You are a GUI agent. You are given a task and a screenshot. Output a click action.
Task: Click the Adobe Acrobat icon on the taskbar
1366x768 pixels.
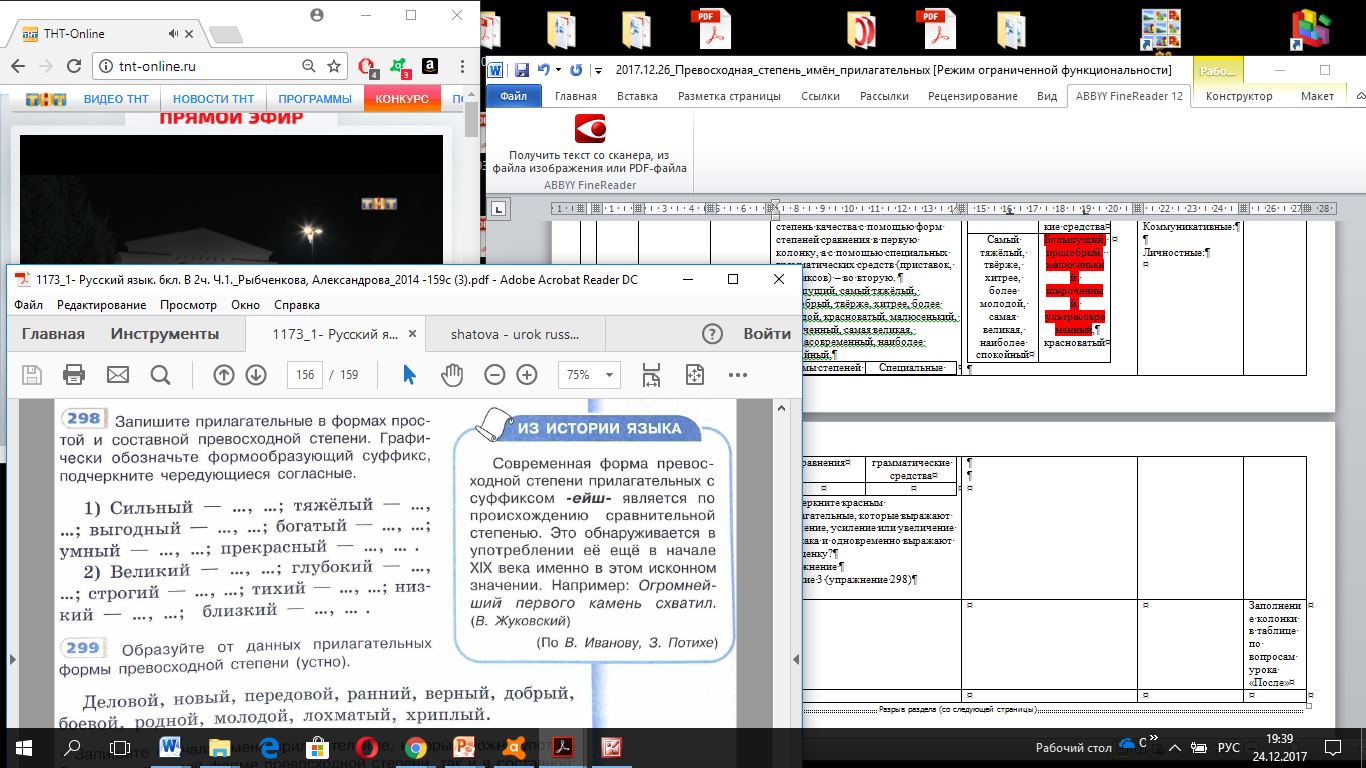563,747
